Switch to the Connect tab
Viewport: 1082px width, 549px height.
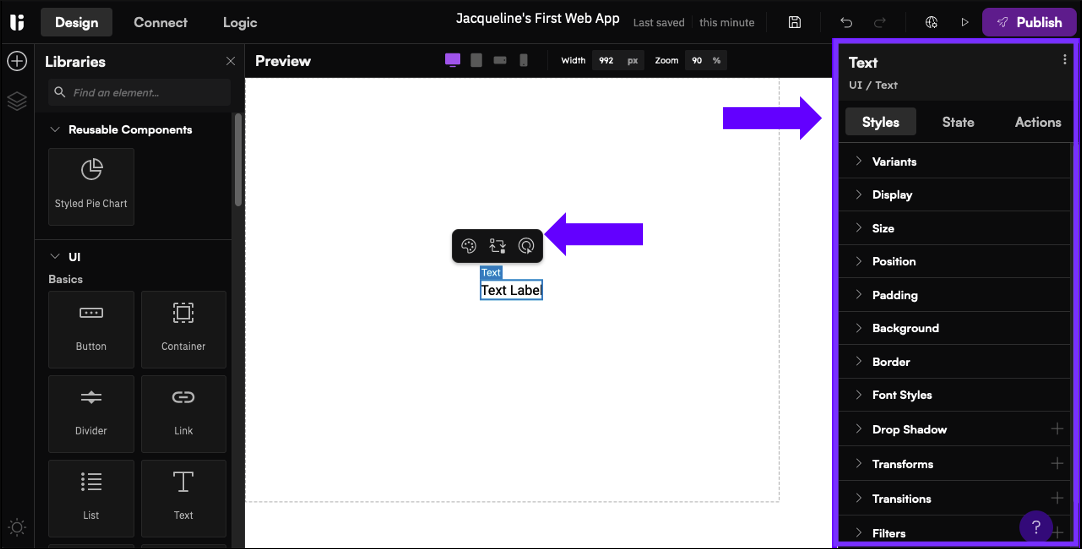point(161,22)
